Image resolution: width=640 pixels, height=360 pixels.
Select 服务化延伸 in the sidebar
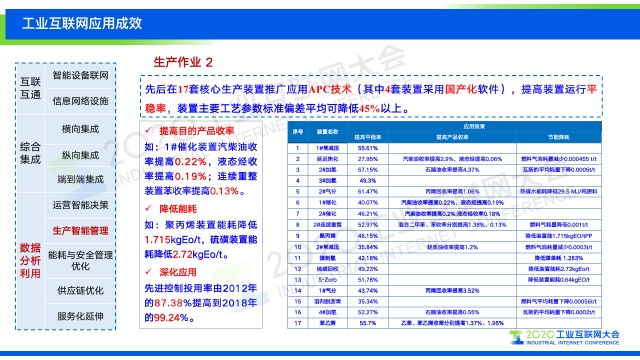(80, 316)
